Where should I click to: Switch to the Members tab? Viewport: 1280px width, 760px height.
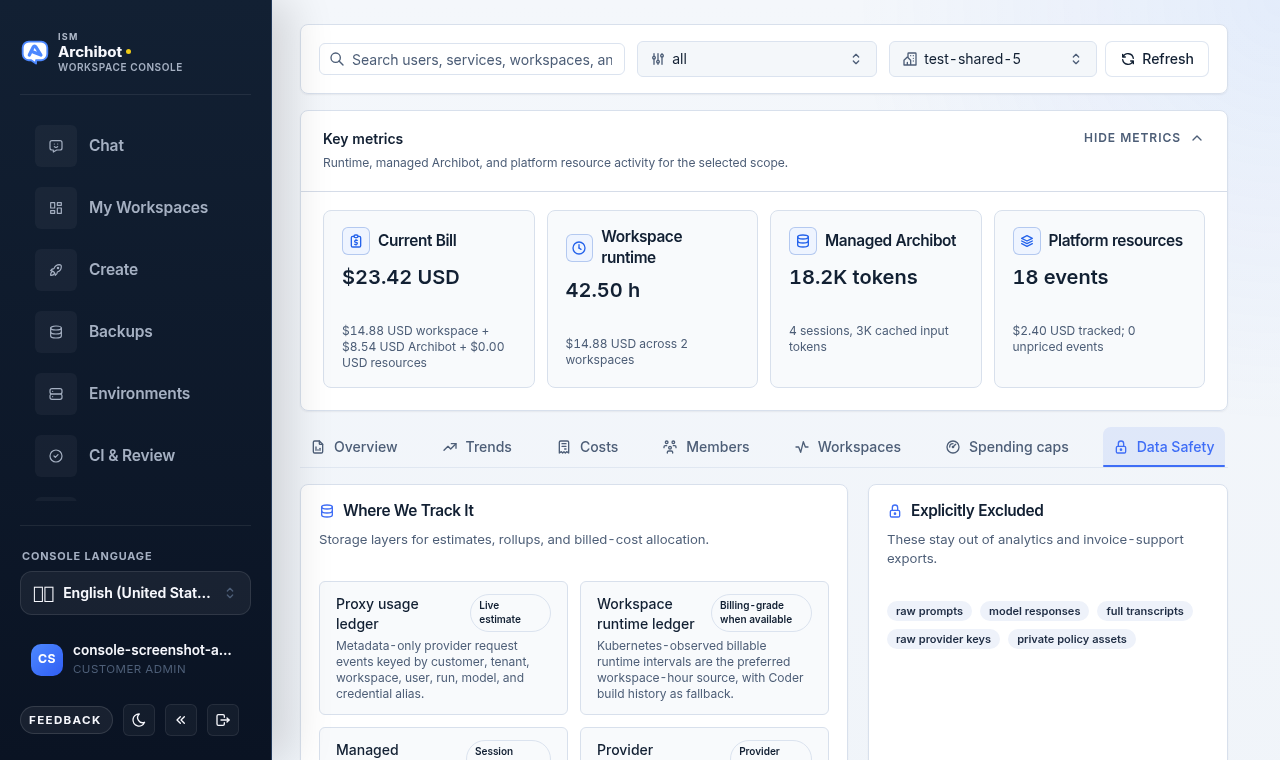point(706,447)
